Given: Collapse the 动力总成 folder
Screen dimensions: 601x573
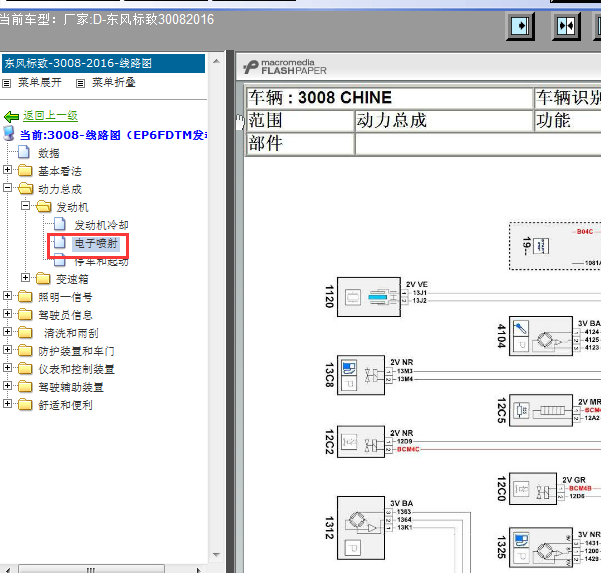Looking at the screenshot, I should coord(7,187).
